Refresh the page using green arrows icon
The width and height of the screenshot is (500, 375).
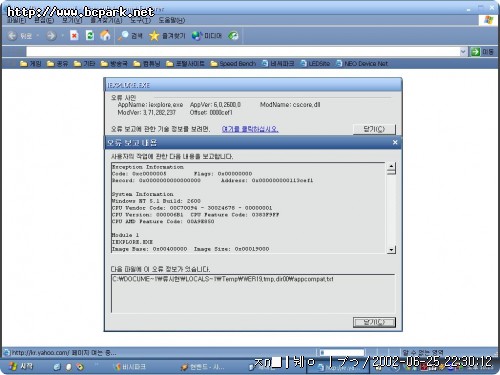[90, 35]
